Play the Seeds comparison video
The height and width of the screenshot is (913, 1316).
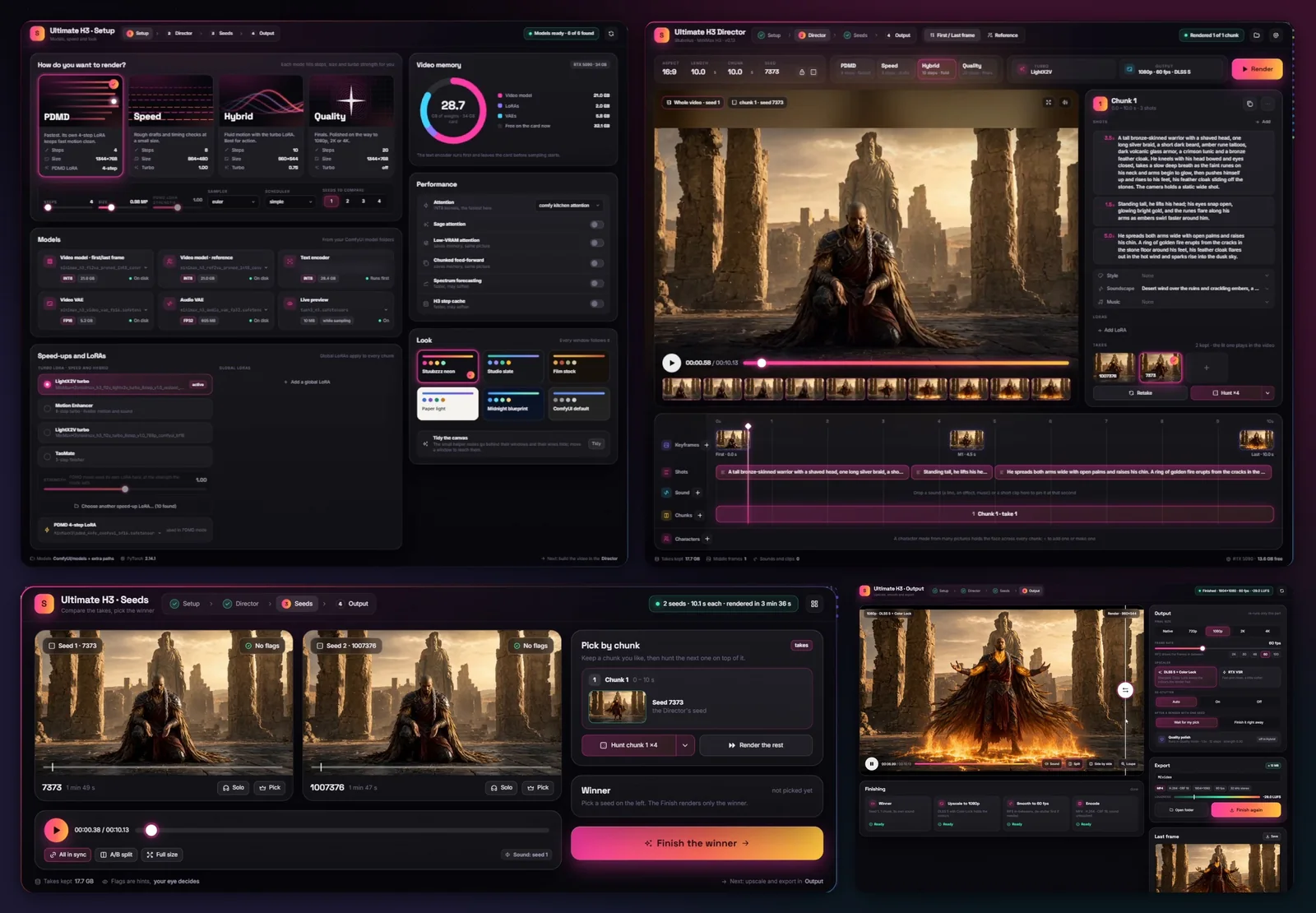coord(56,830)
